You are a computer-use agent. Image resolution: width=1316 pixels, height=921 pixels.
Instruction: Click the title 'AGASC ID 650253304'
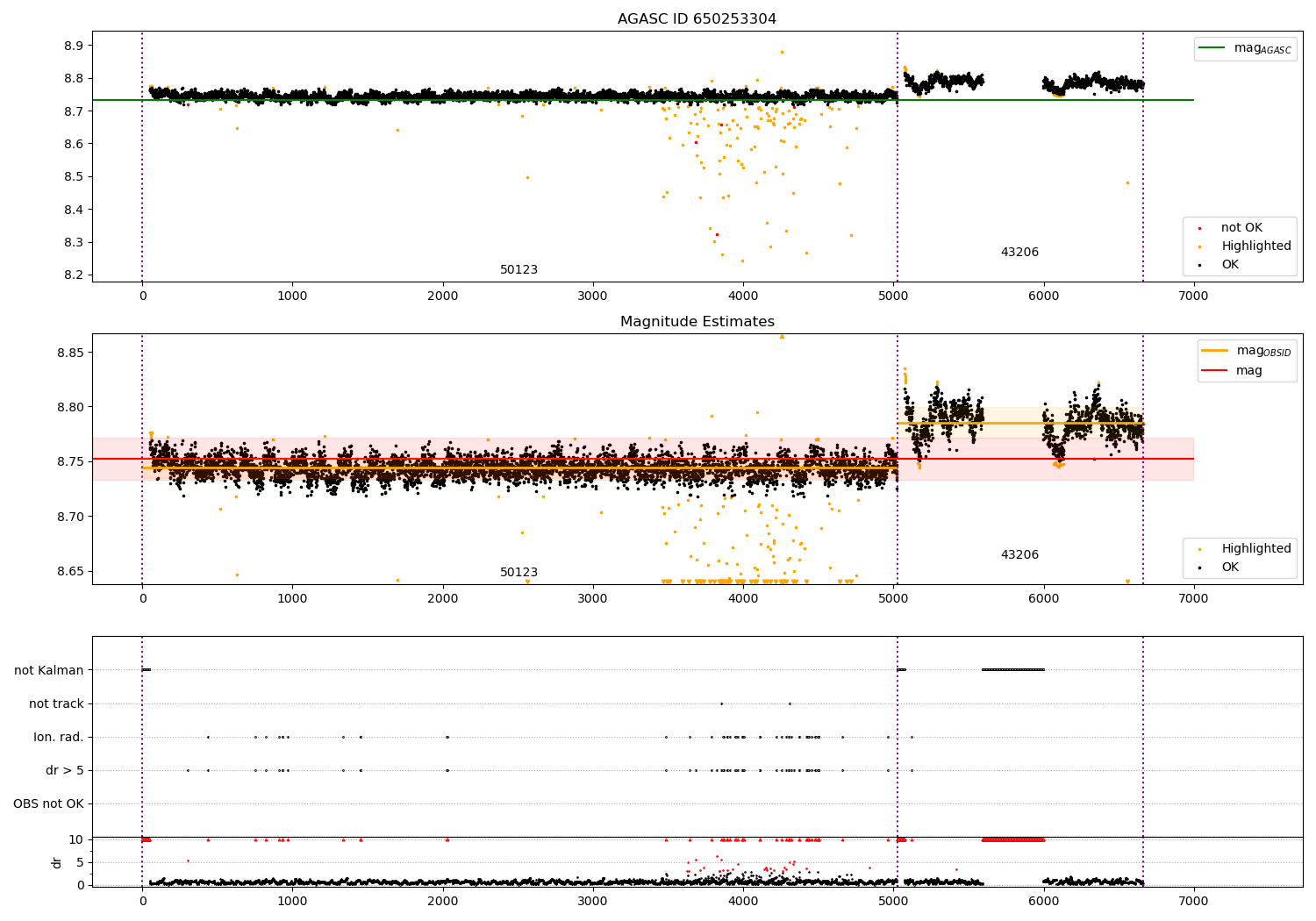click(x=697, y=19)
